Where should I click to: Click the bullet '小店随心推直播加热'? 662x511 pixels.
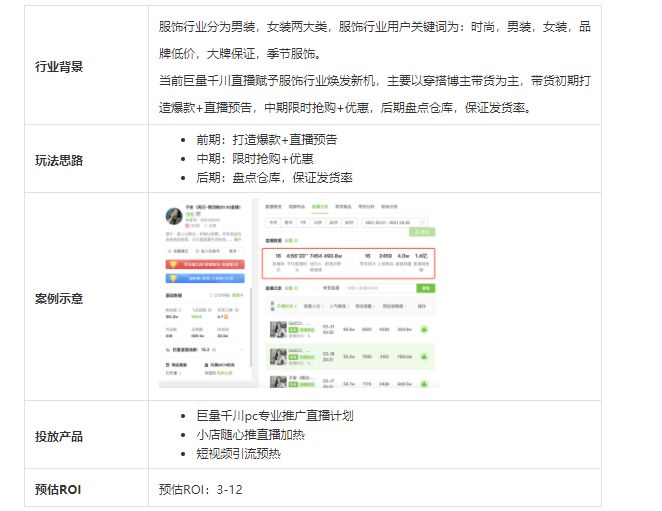click(x=250, y=435)
